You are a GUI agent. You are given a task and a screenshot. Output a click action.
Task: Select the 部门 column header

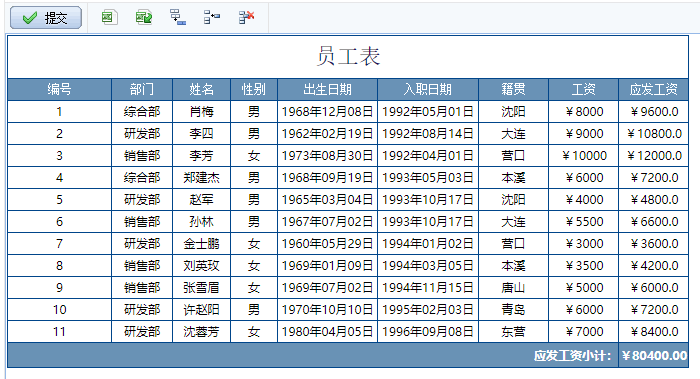(142, 90)
